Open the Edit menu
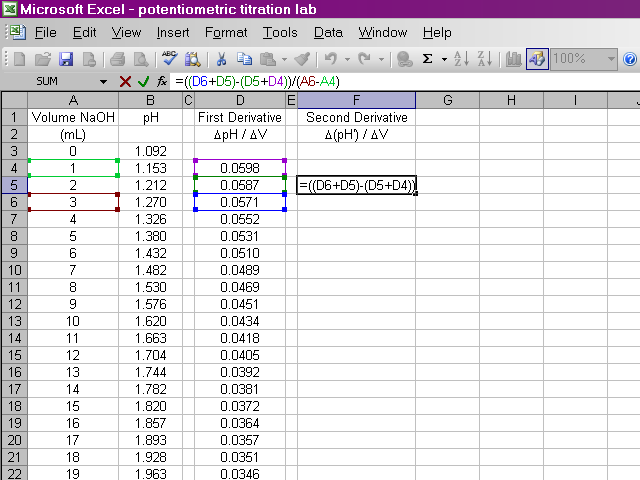Screen dimensions: 640x480 tap(84, 33)
